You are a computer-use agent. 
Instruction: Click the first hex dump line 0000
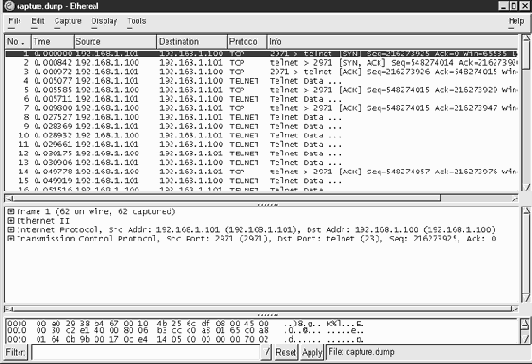tap(185, 323)
